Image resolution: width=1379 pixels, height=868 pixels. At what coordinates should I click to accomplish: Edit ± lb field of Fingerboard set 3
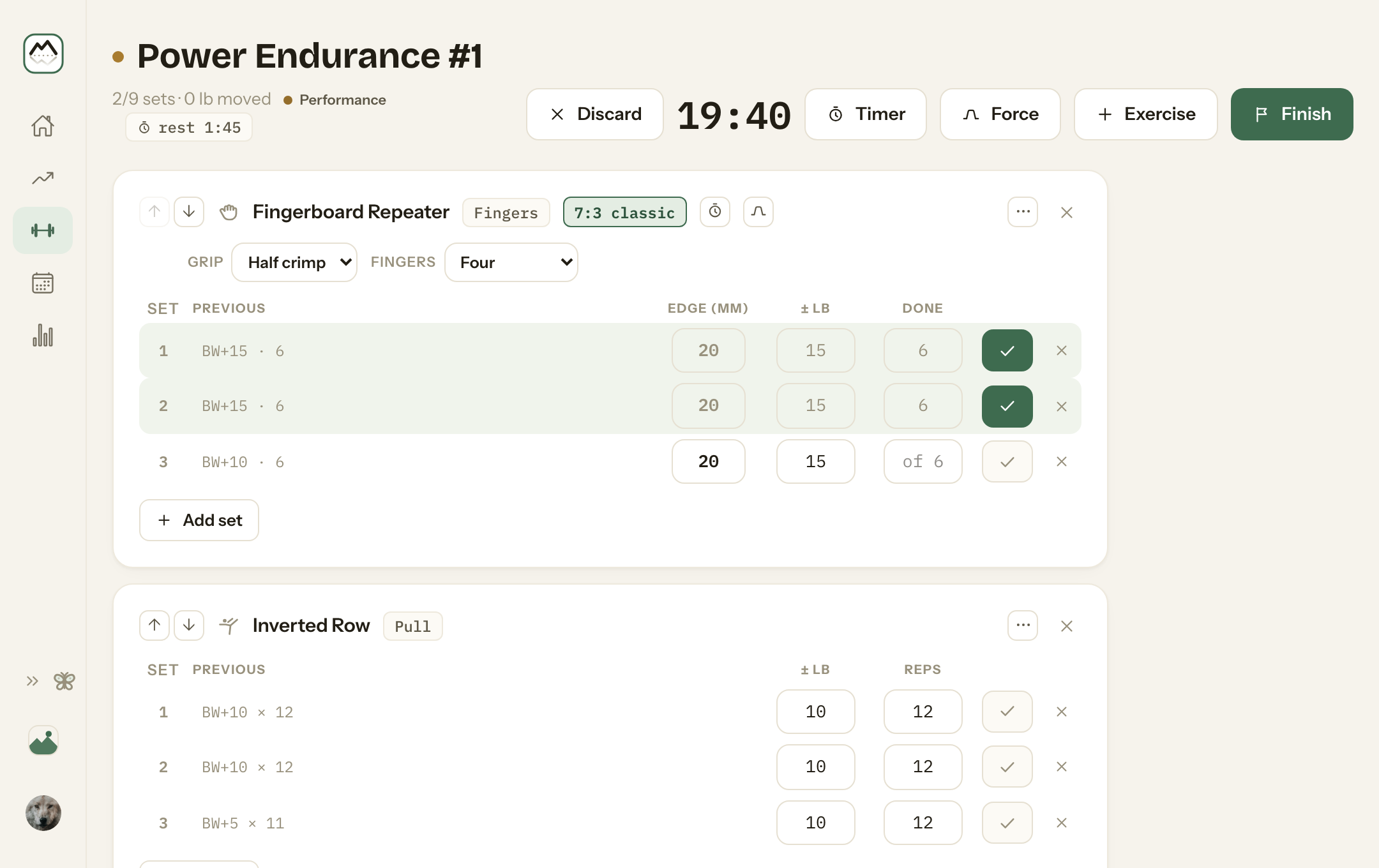[x=816, y=461]
